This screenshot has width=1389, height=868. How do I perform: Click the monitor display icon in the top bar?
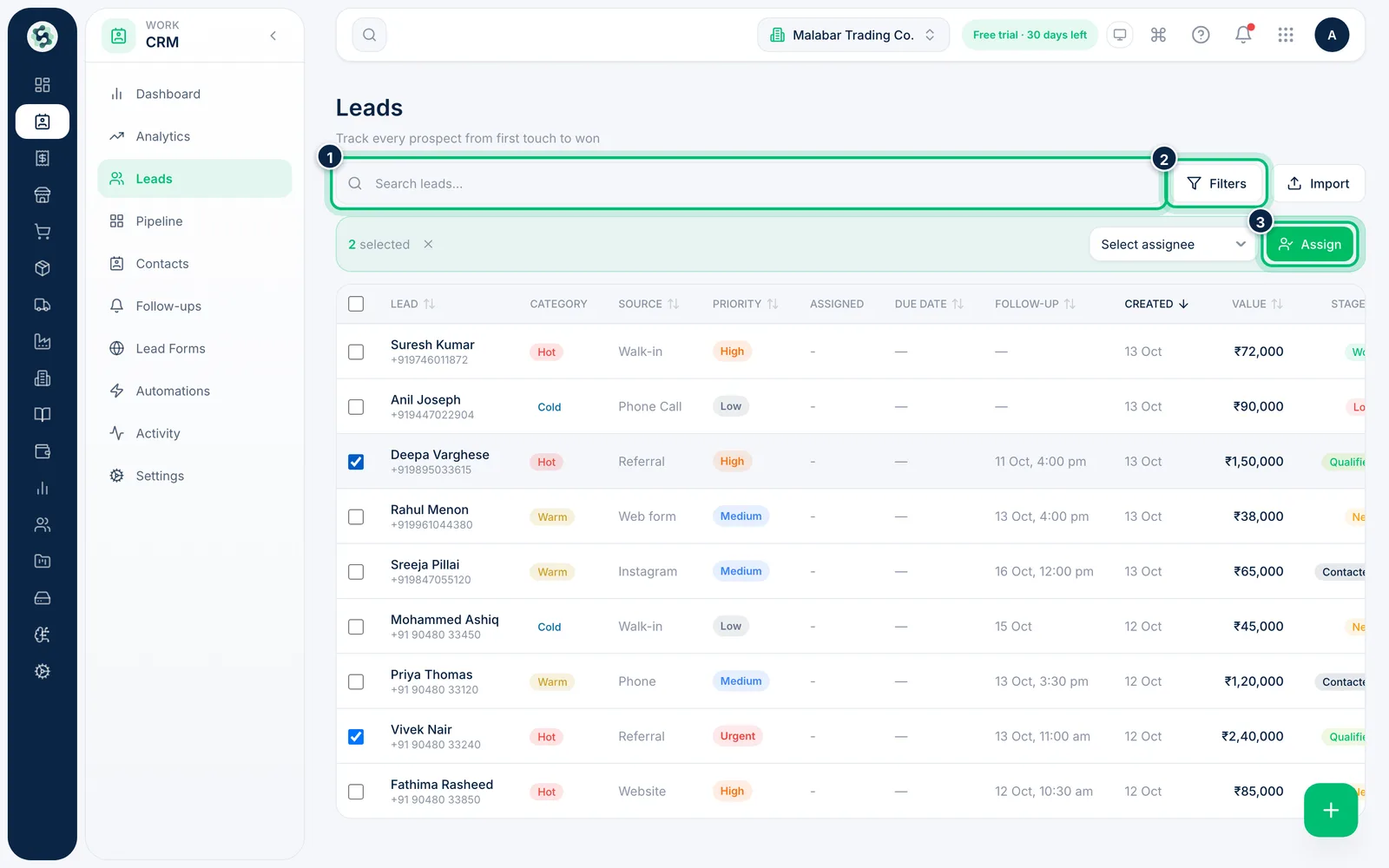point(1120,35)
